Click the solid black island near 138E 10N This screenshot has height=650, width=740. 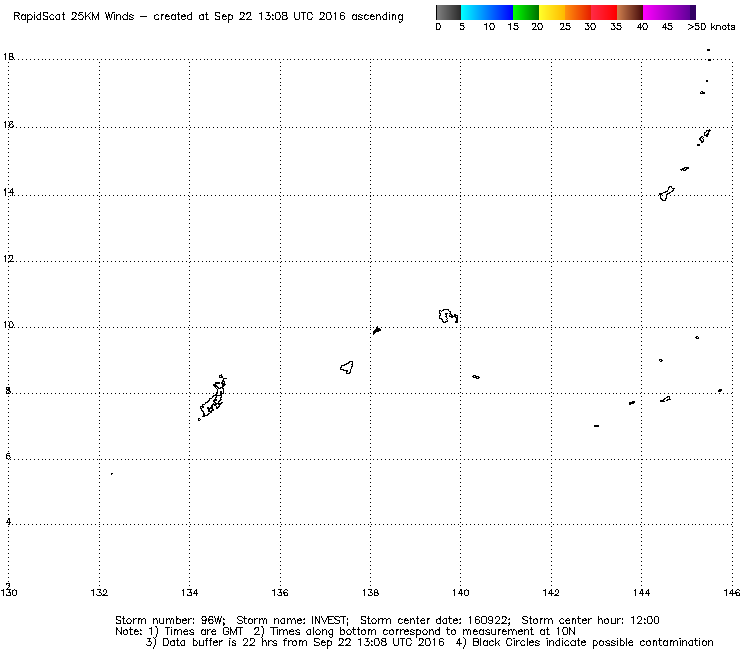tap(377, 330)
